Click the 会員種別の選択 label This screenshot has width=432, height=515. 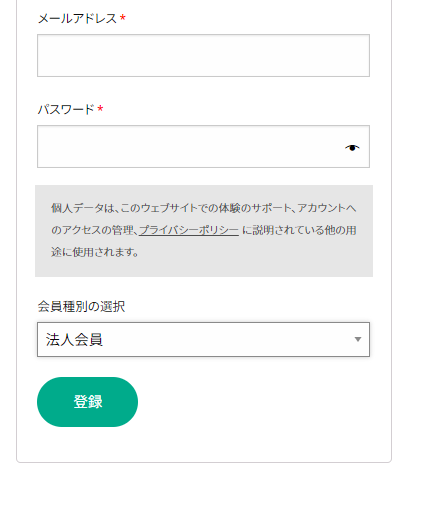click(x=81, y=306)
